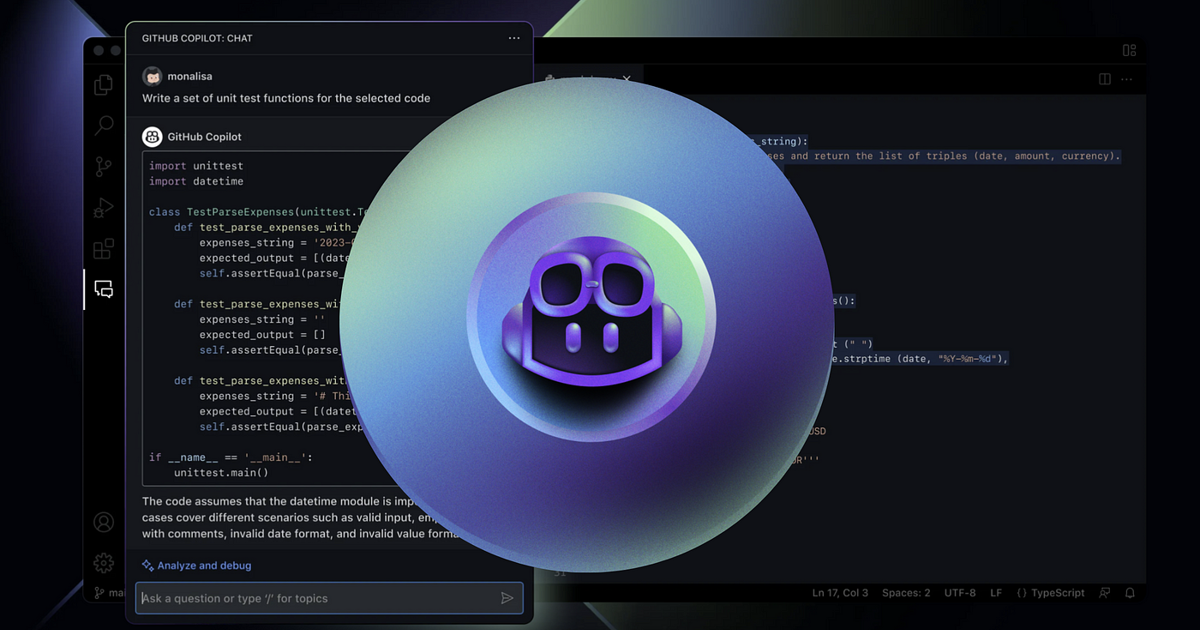Send the chat message with the arrow icon

coord(507,598)
